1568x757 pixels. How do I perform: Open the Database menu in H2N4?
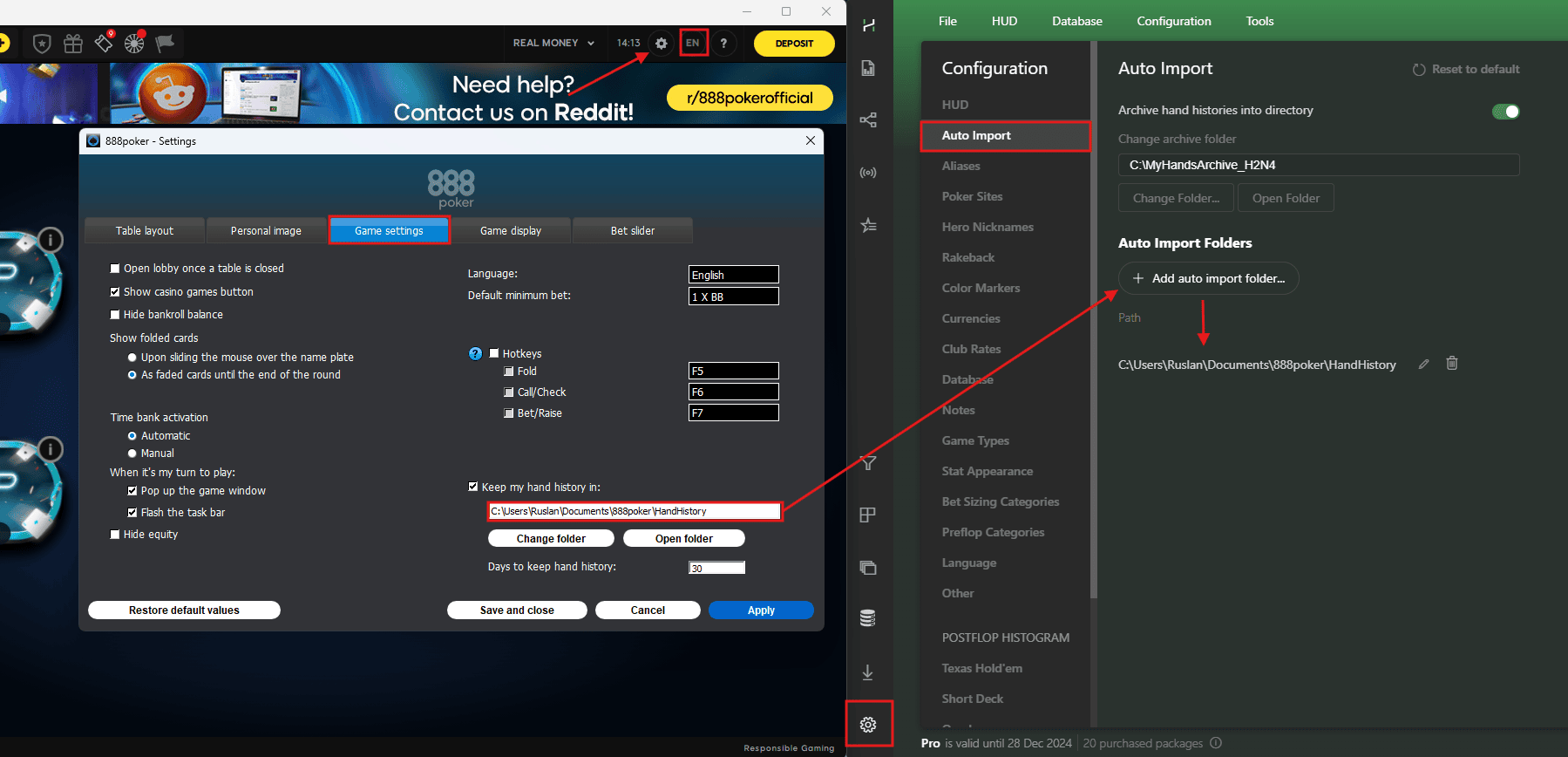(1077, 21)
